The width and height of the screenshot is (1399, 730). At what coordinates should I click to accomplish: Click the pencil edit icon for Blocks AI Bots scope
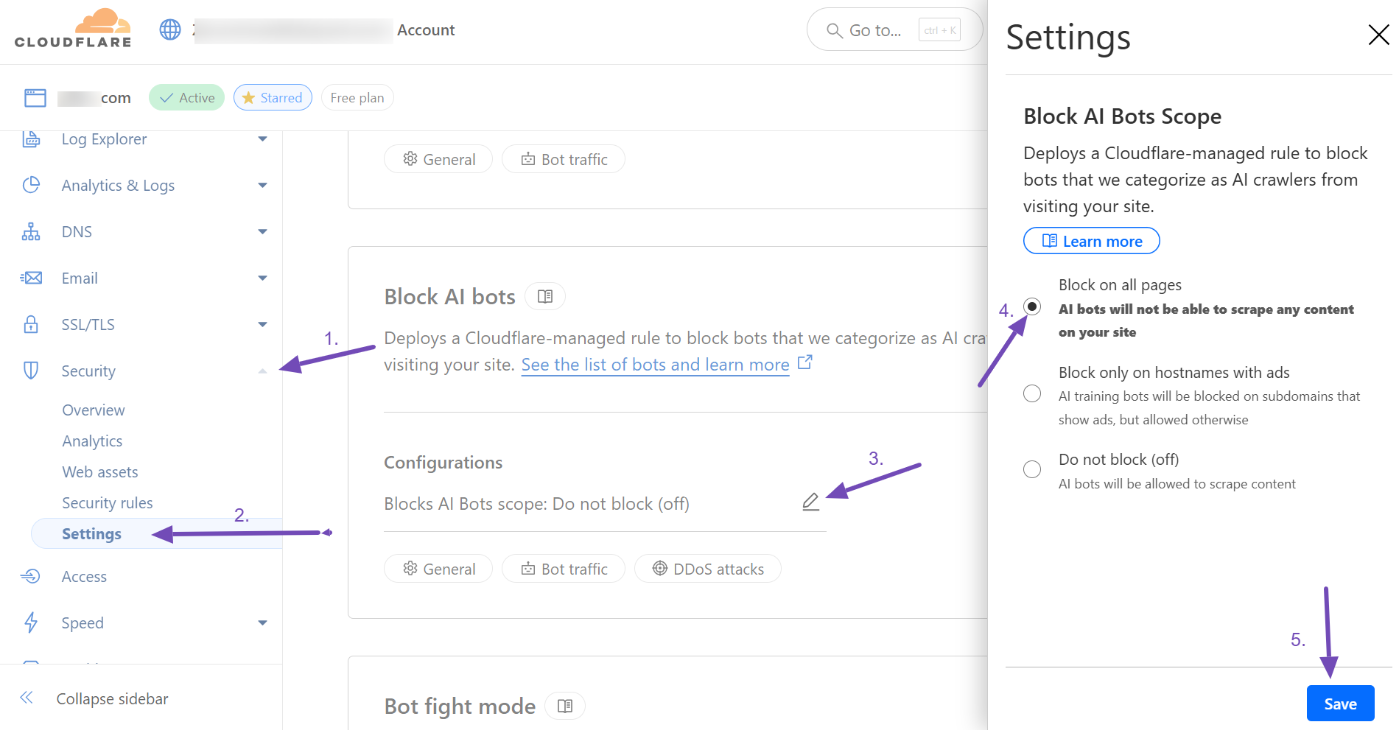tap(811, 502)
